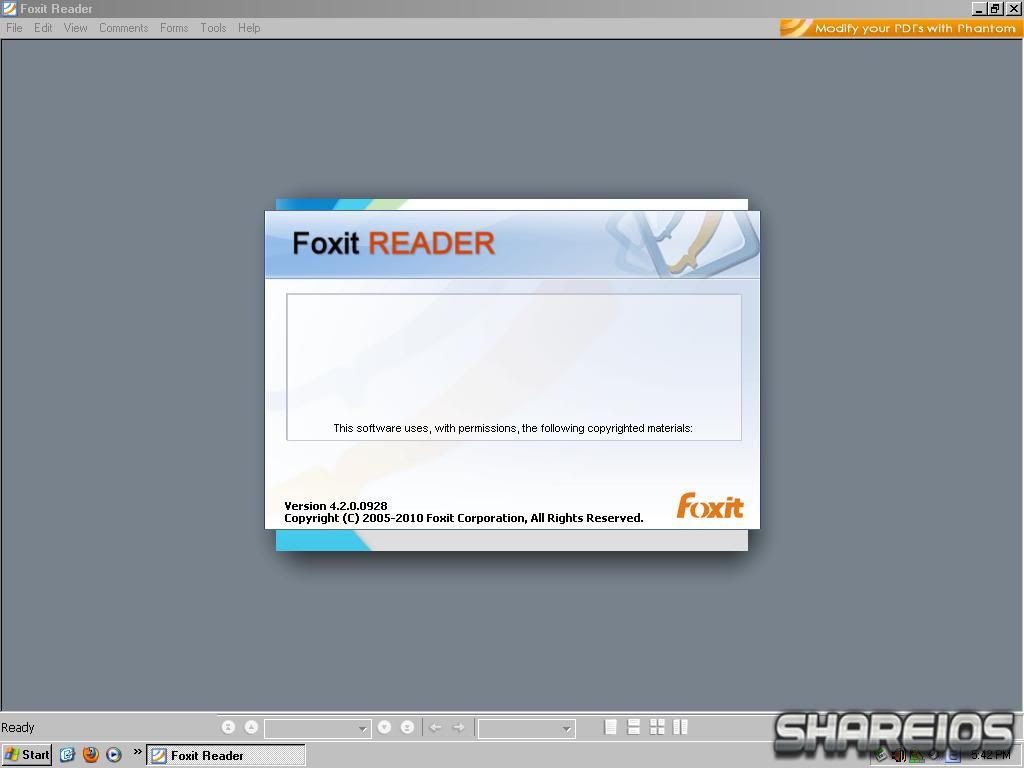
Task: Launch Firefox from quick launch
Action: [x=91, y=755]
